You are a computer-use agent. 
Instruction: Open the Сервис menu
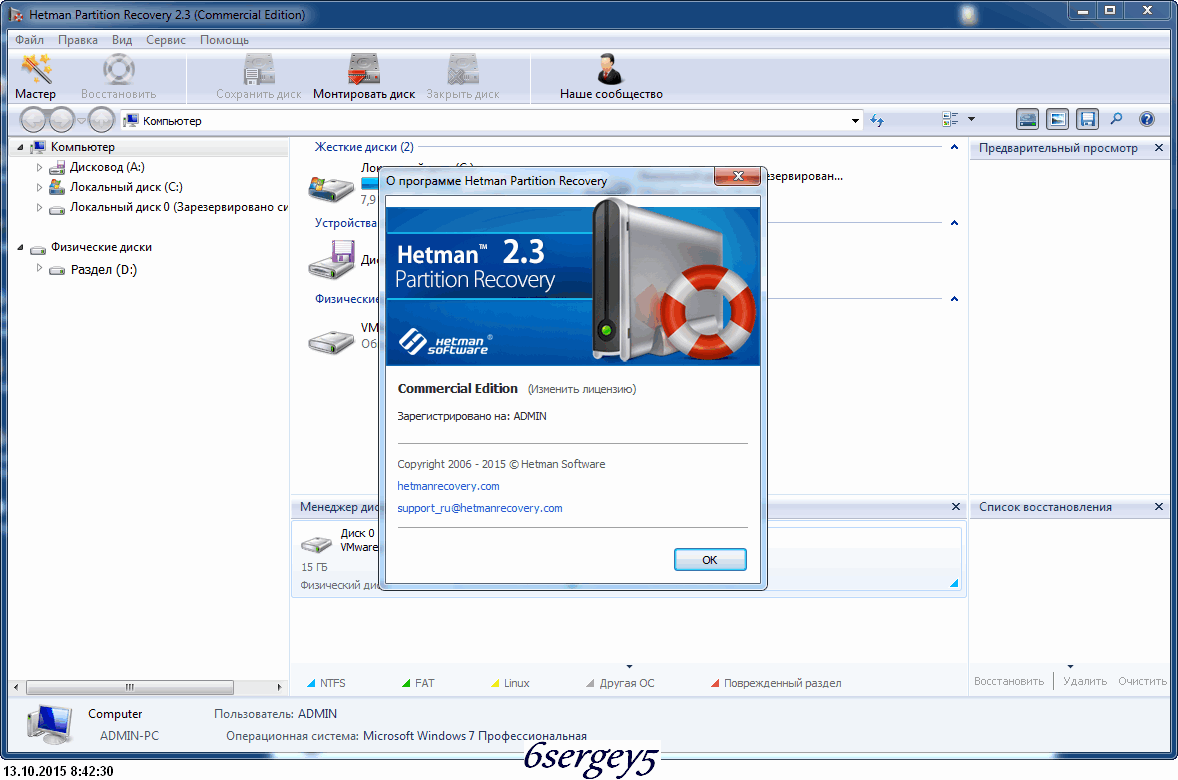tap(165, 40)
